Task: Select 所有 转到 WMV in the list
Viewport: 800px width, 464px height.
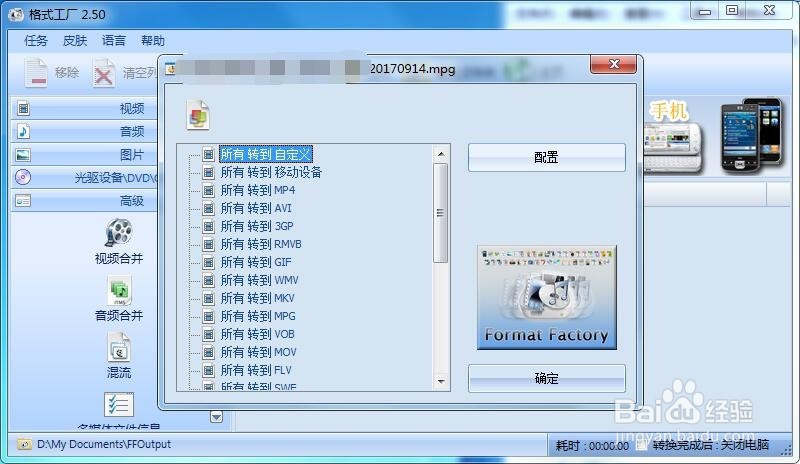Action: click(259, 280)
